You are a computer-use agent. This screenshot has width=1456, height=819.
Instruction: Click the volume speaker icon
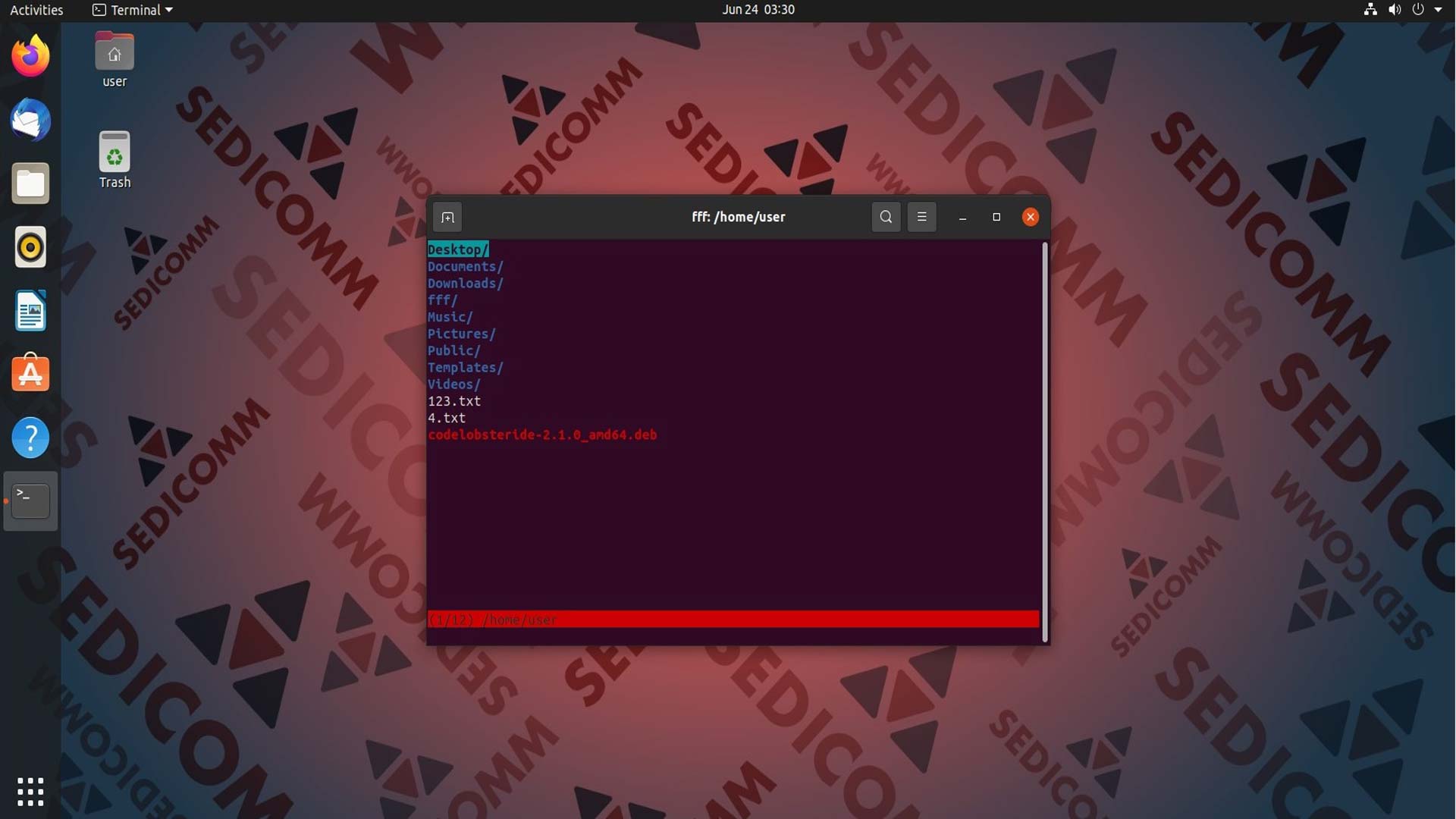[x=1395, y=10]
